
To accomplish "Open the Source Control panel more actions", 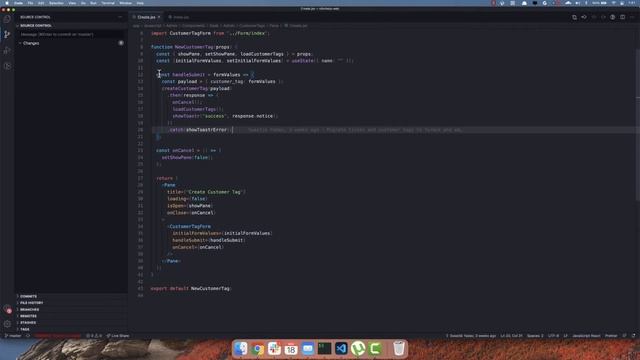I will (x=120, y=17).
